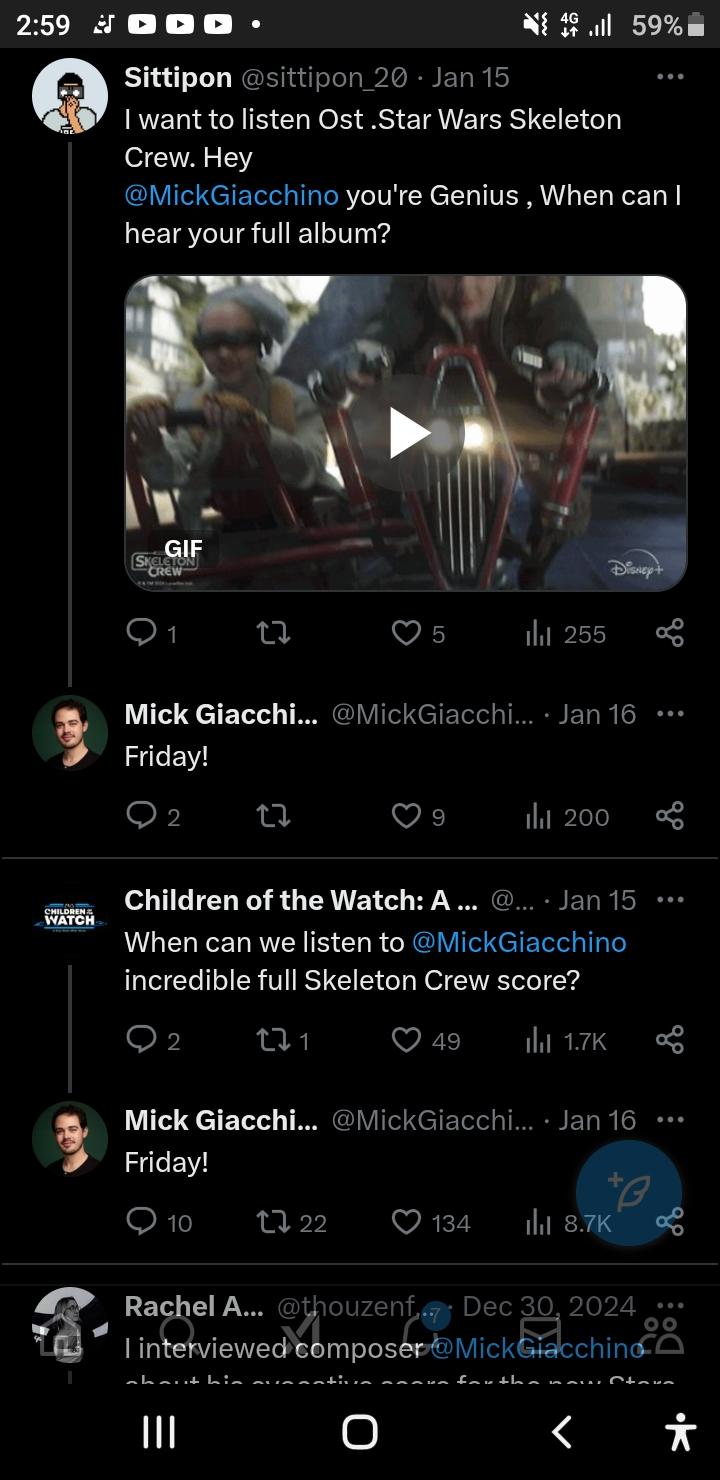Open more options for Children of the Watch tweet
Screen dimensions: 720x1480
[x=670, y=900]
